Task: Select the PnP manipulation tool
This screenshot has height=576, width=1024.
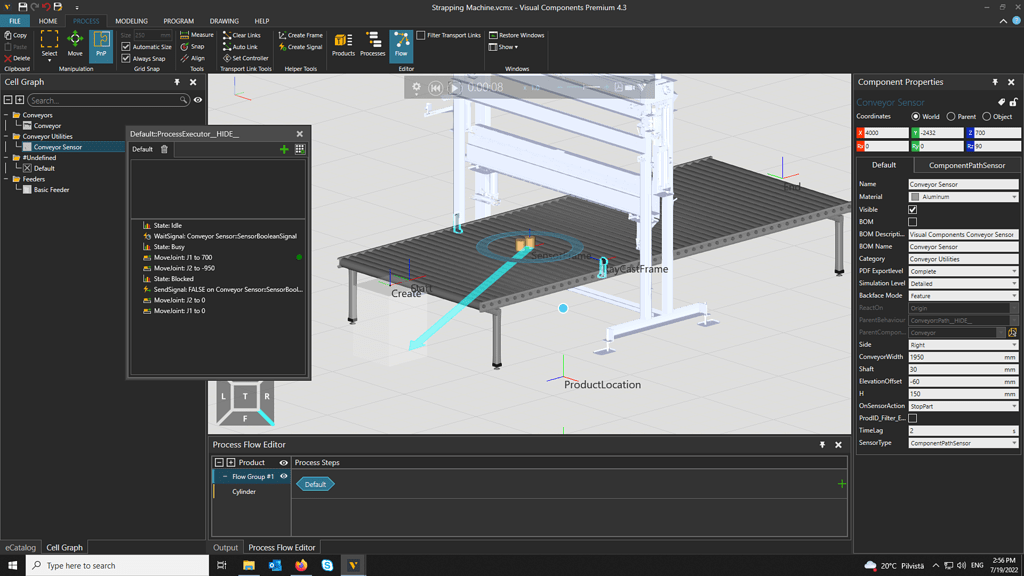Action: [x=101, y=44]
